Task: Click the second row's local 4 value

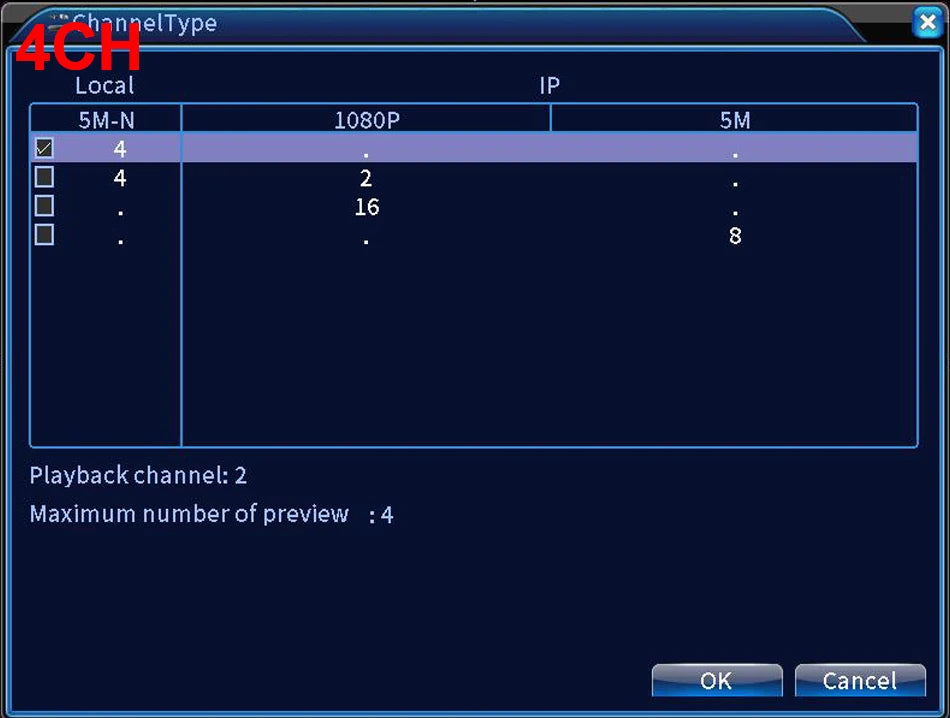Action: (120, 179)
